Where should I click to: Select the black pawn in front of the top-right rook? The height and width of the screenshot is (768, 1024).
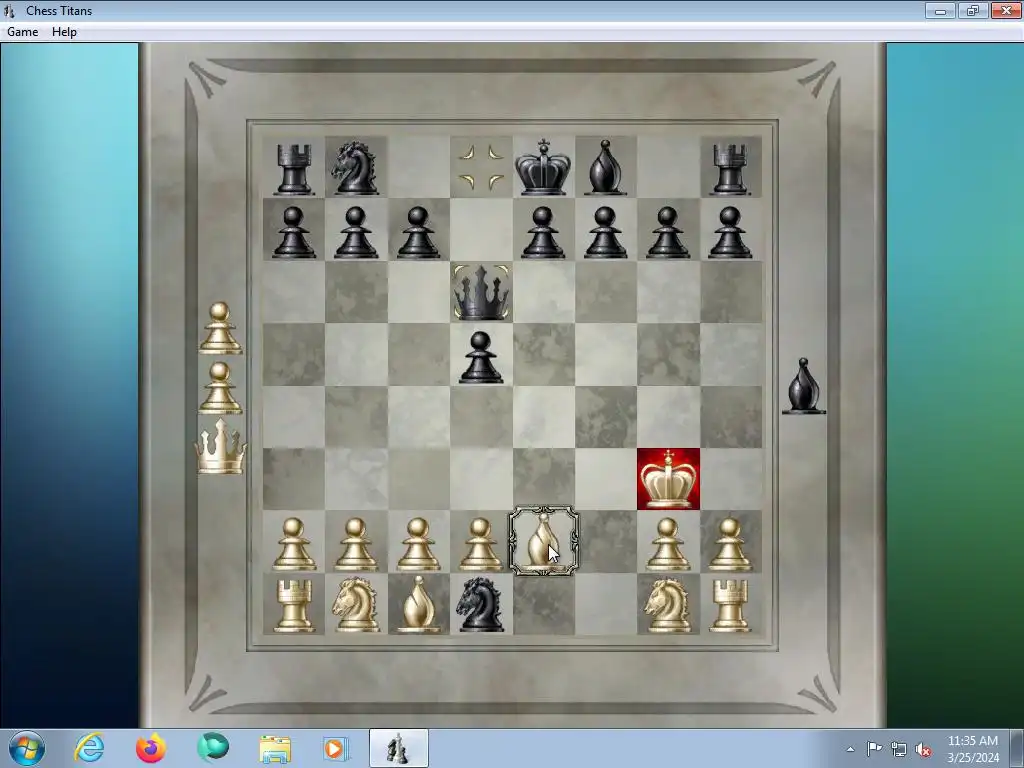click(729, 232)
